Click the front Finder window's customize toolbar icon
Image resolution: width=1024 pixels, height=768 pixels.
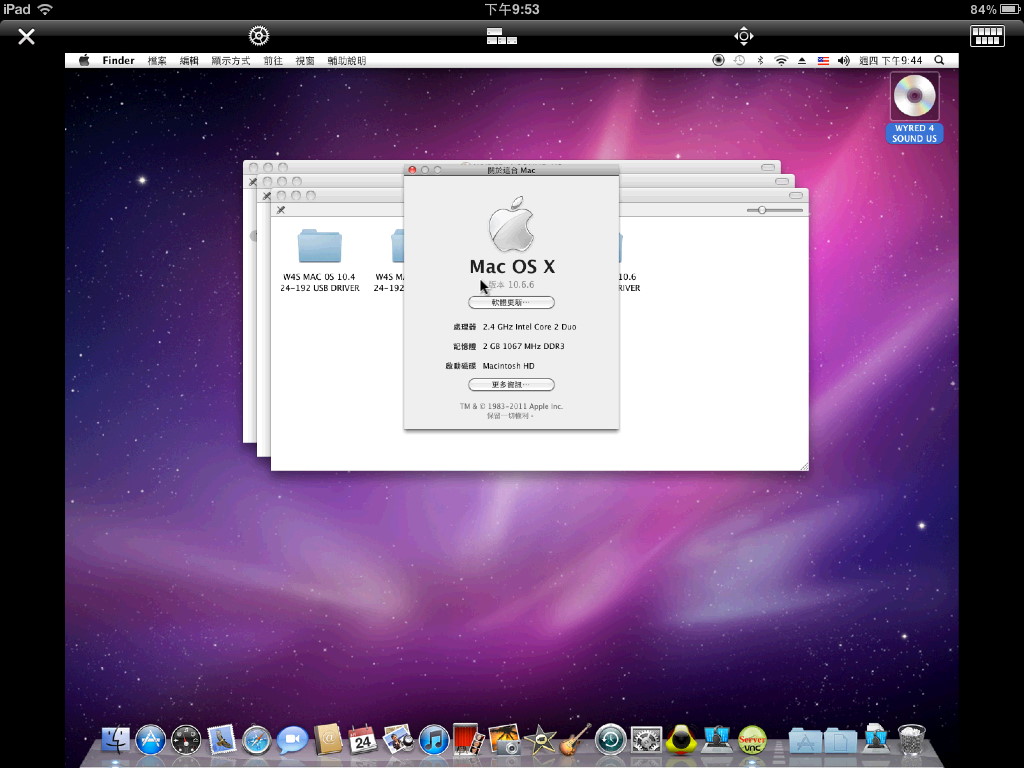pos(281,210)
